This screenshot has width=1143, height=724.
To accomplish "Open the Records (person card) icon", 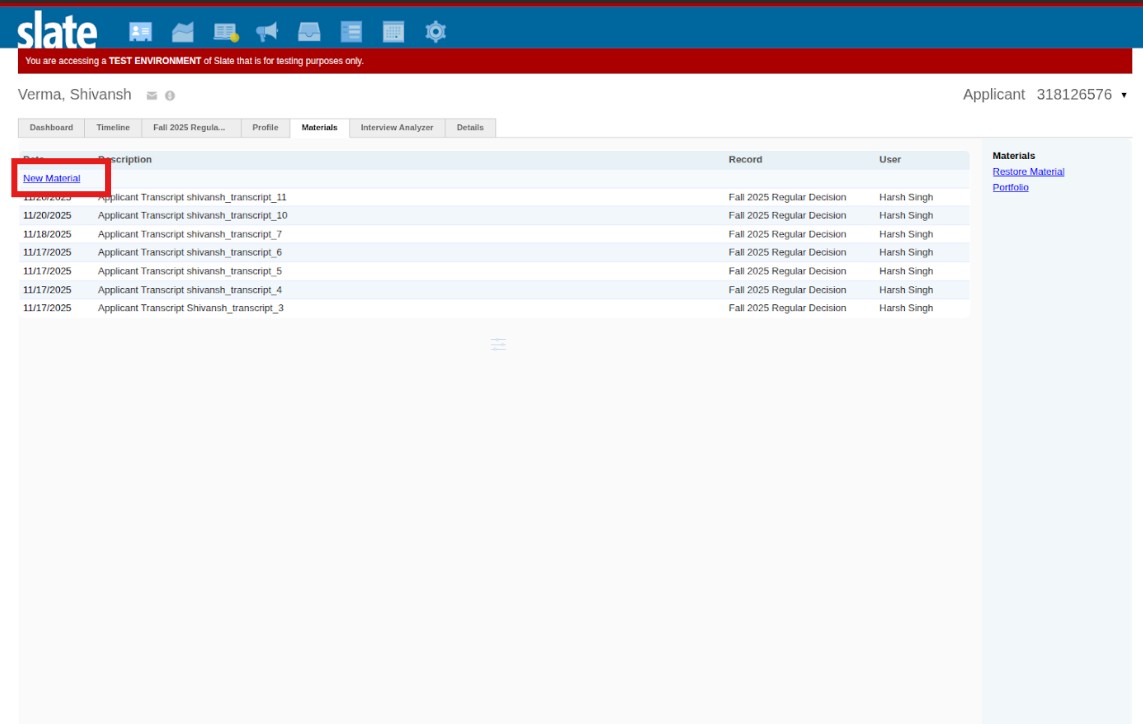I will pos(140,32).
